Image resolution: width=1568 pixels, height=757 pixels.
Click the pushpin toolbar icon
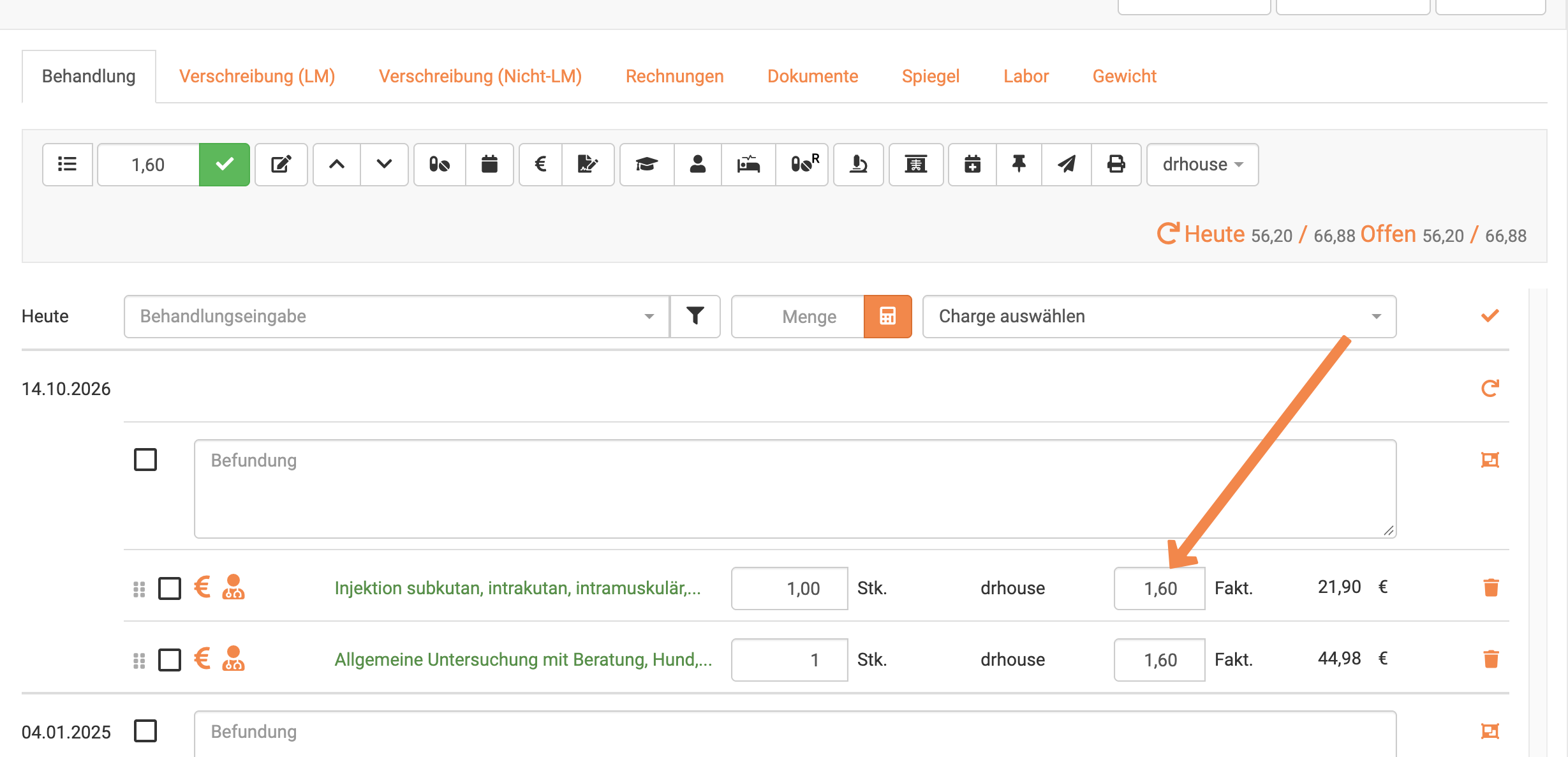[1019, 165]
